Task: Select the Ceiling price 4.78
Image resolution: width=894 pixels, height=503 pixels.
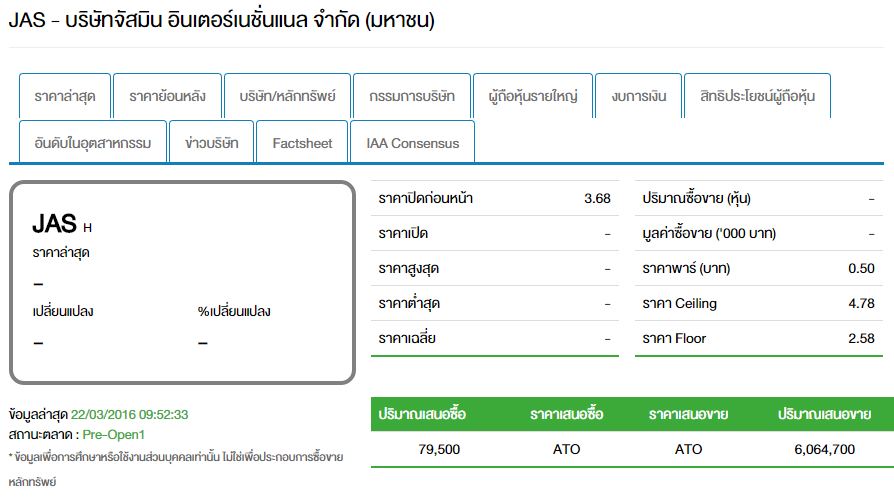Action: pyautogui.click(x=861, y=303)
